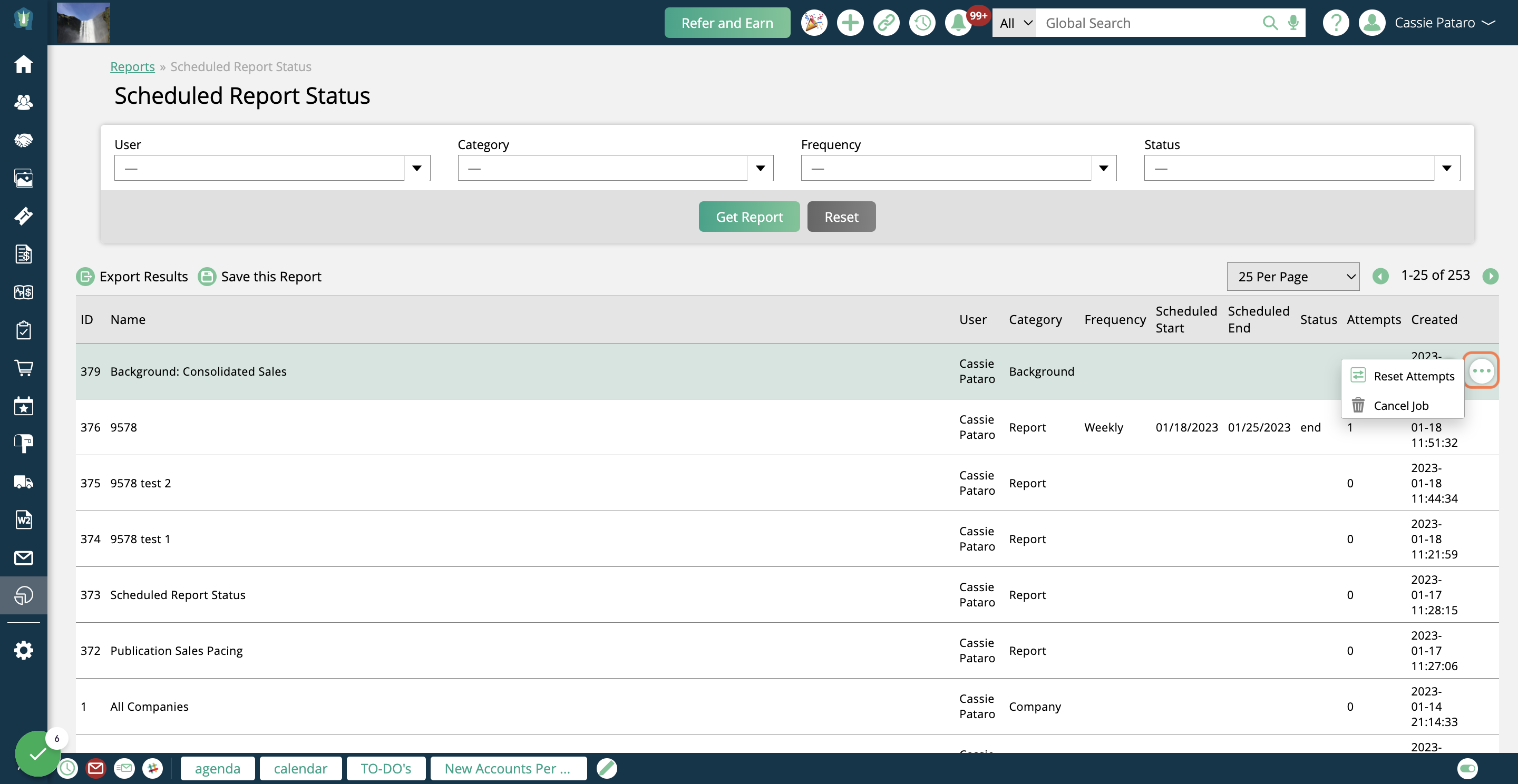Open the shopping cart sidebar icon
Image resolution: width=1518 pixels, height=784 pixels.
[24, 368]
